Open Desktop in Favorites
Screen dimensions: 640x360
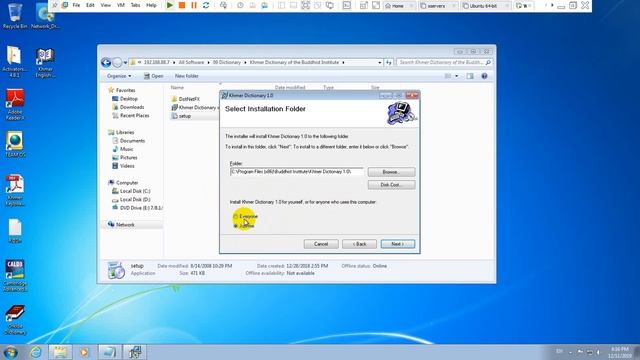tap(125, 99)
